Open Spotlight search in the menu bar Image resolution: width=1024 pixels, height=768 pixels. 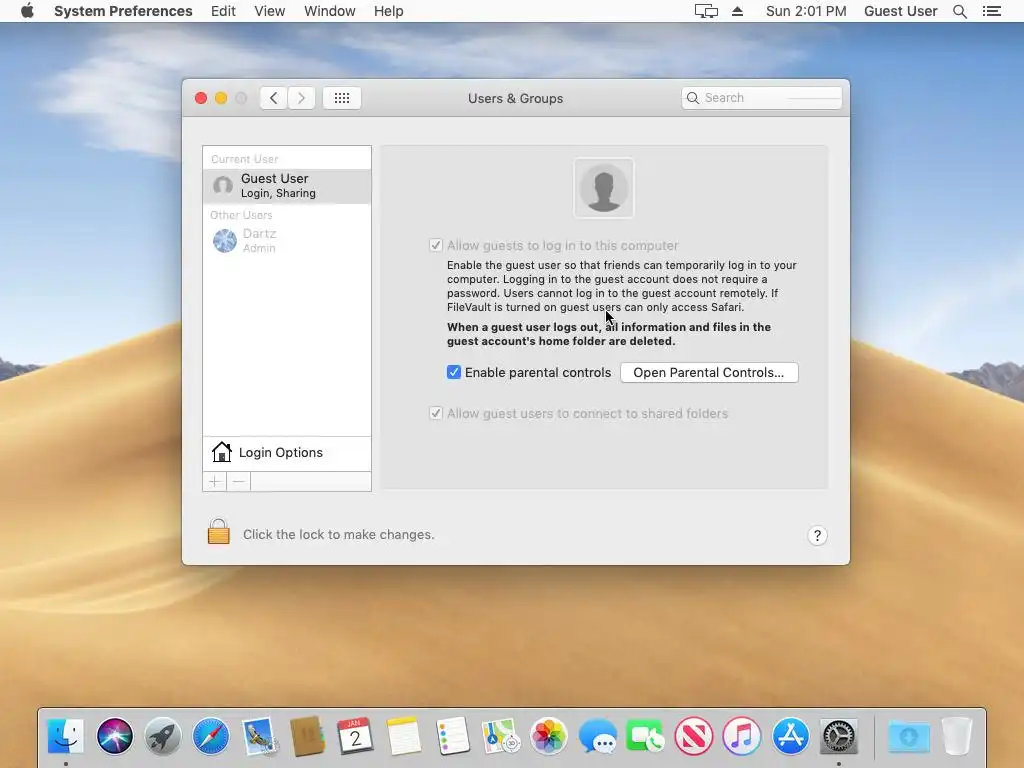(959, 11)
